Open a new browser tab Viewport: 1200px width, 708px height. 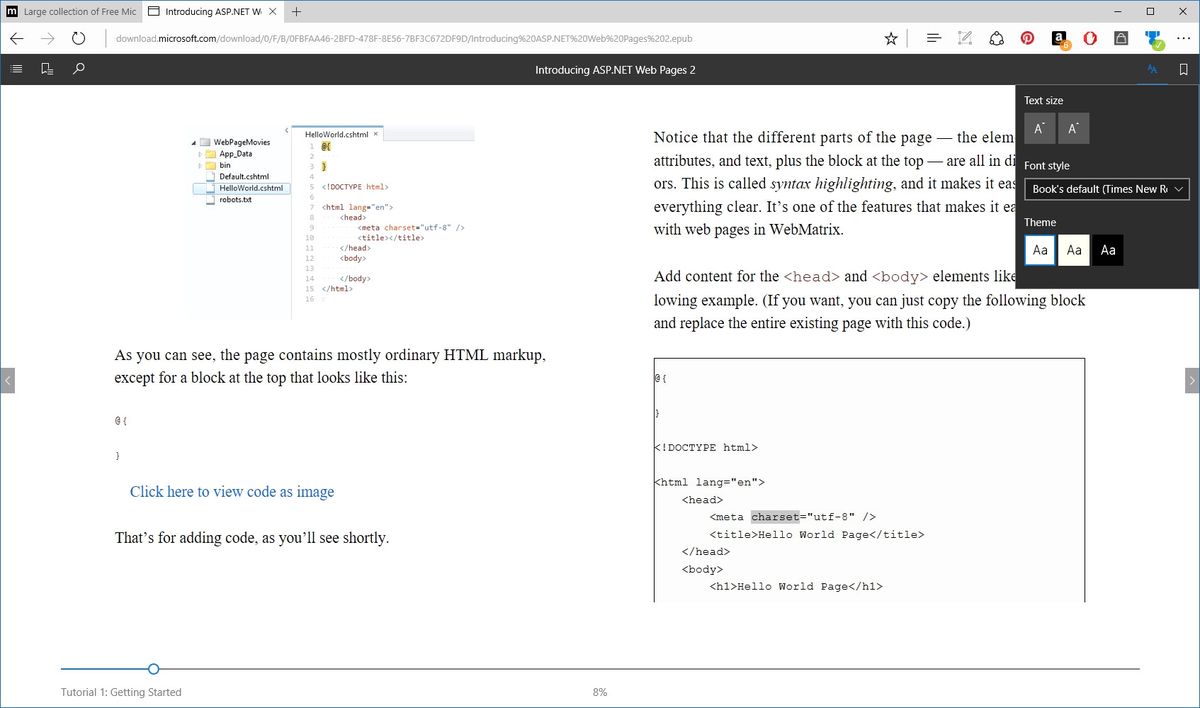pos(297,11)
